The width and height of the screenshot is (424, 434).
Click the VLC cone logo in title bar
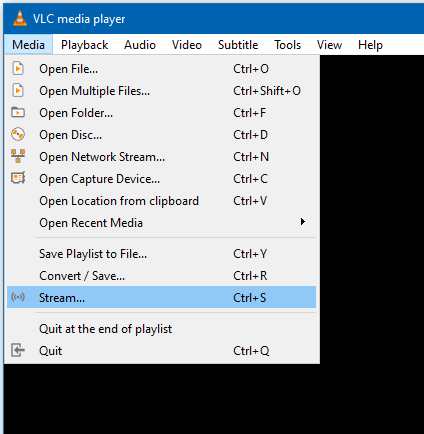[x=20, y=18]
